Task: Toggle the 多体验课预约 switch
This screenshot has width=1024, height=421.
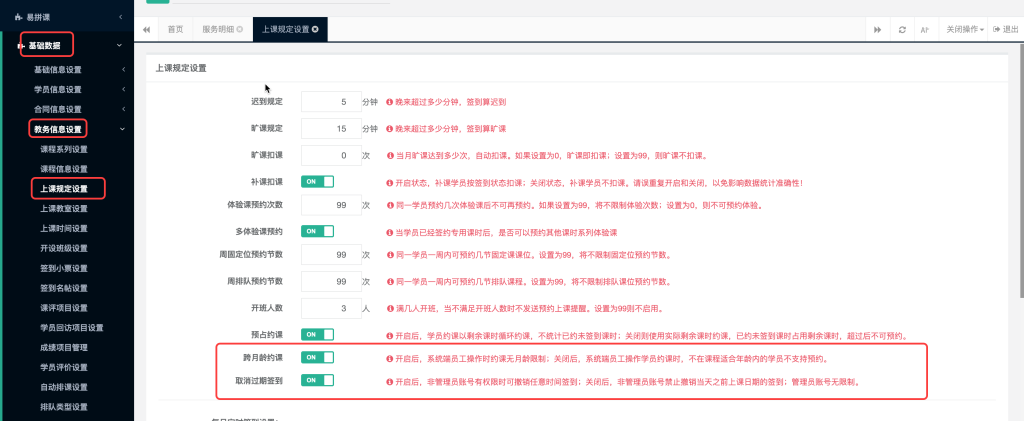Action: (317, 231)
